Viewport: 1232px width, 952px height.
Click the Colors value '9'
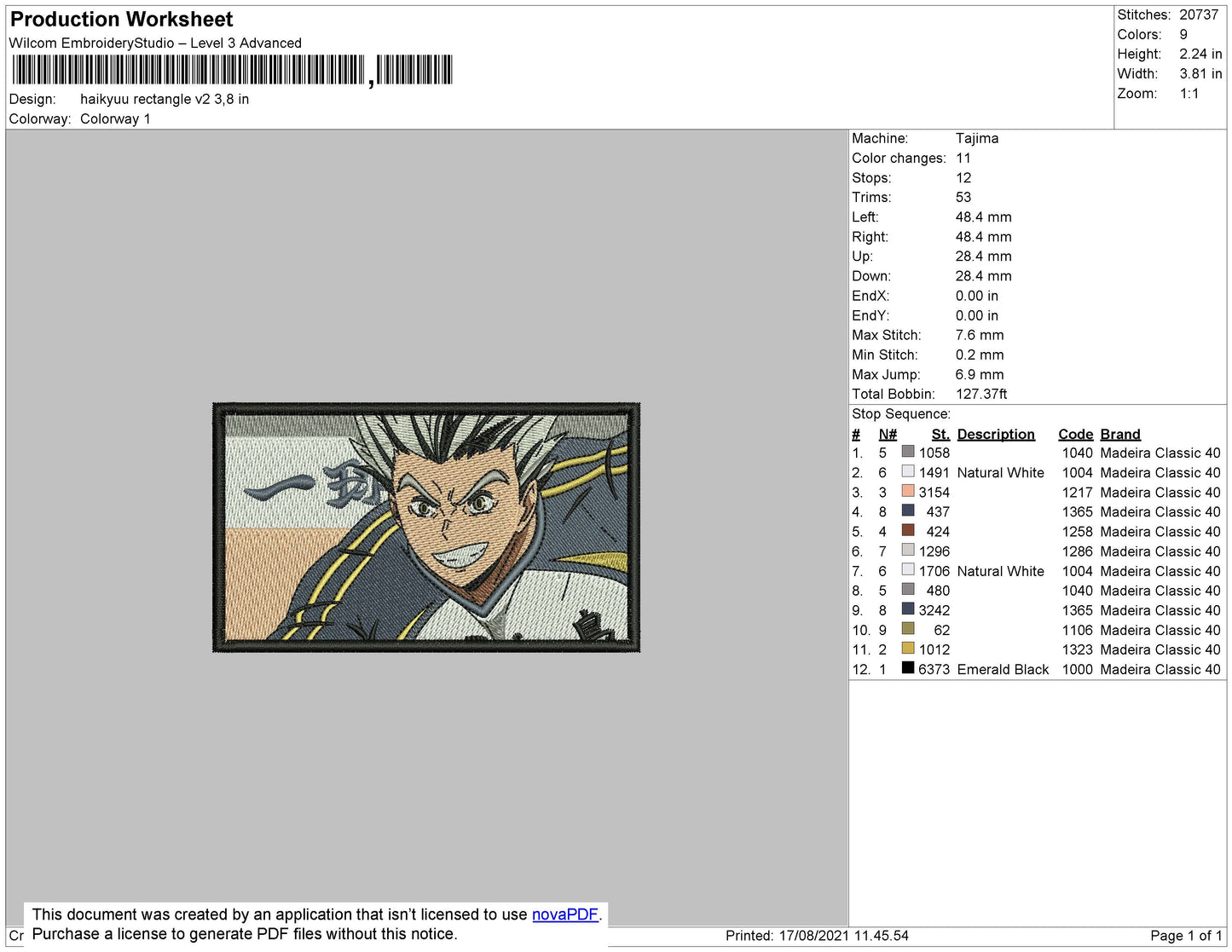tap(1183, 34)
